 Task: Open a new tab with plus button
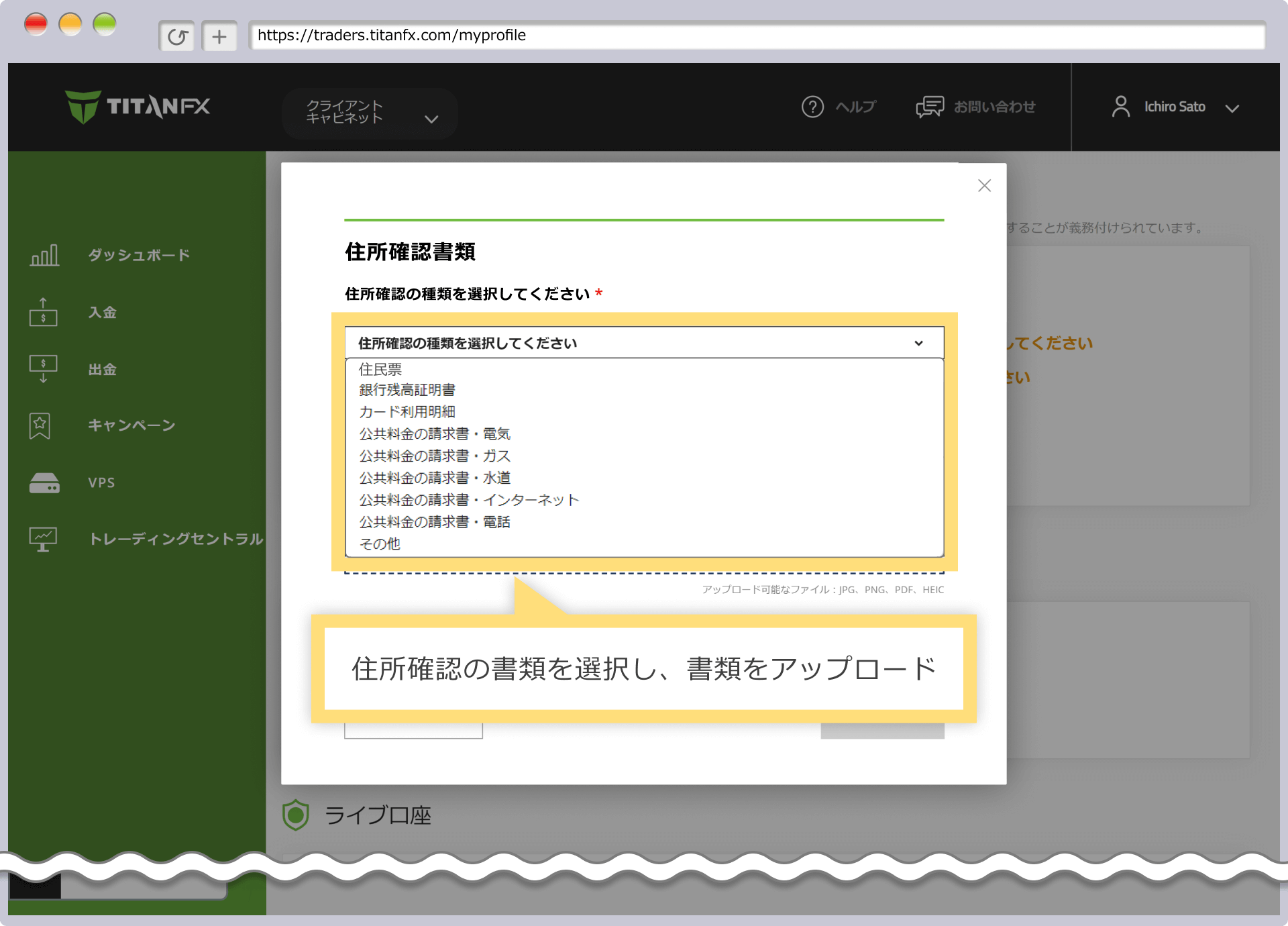[x=219, y=36]
